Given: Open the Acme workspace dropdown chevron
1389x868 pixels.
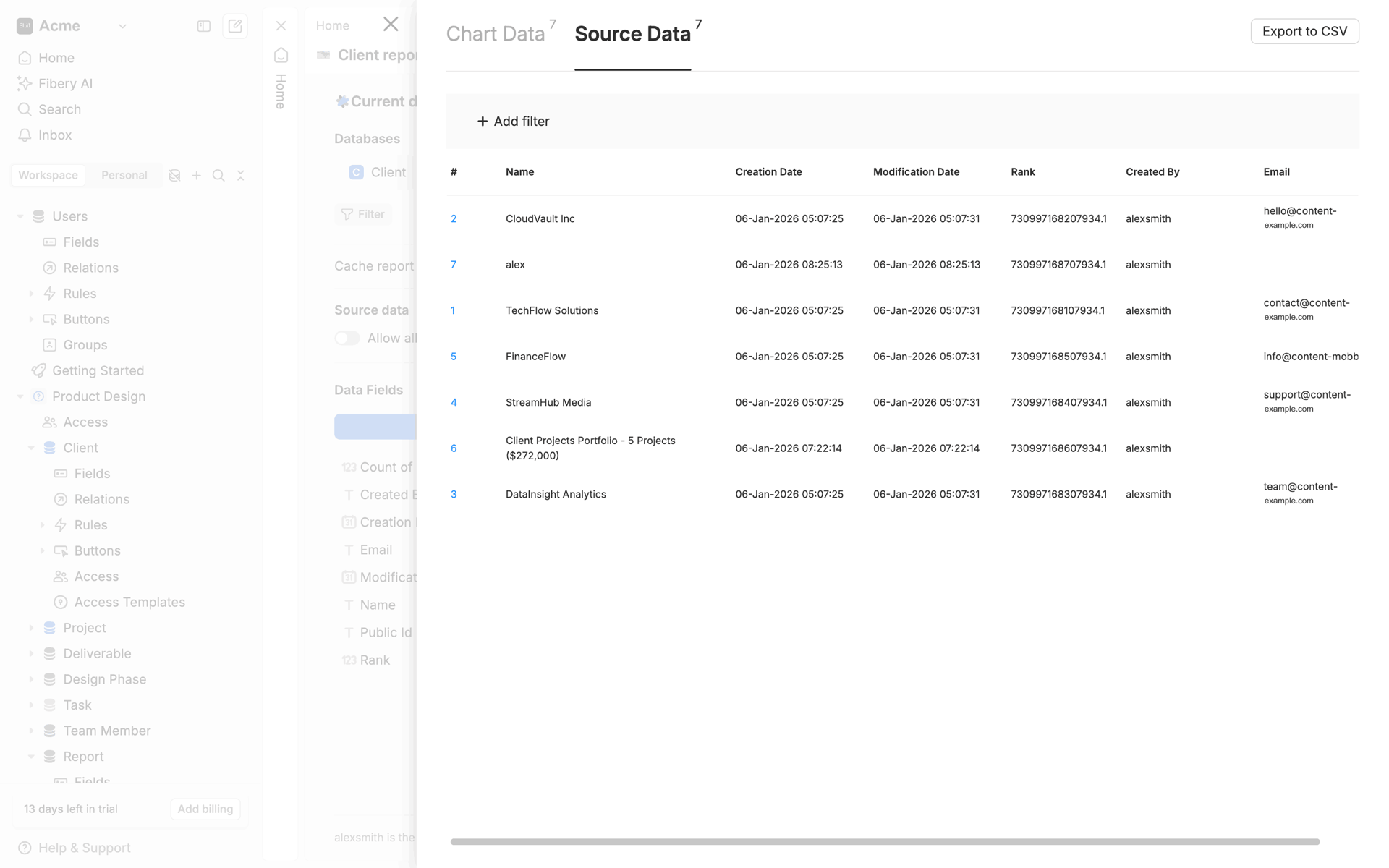Looking at the screenshot, I should click(x=122, y=26).
